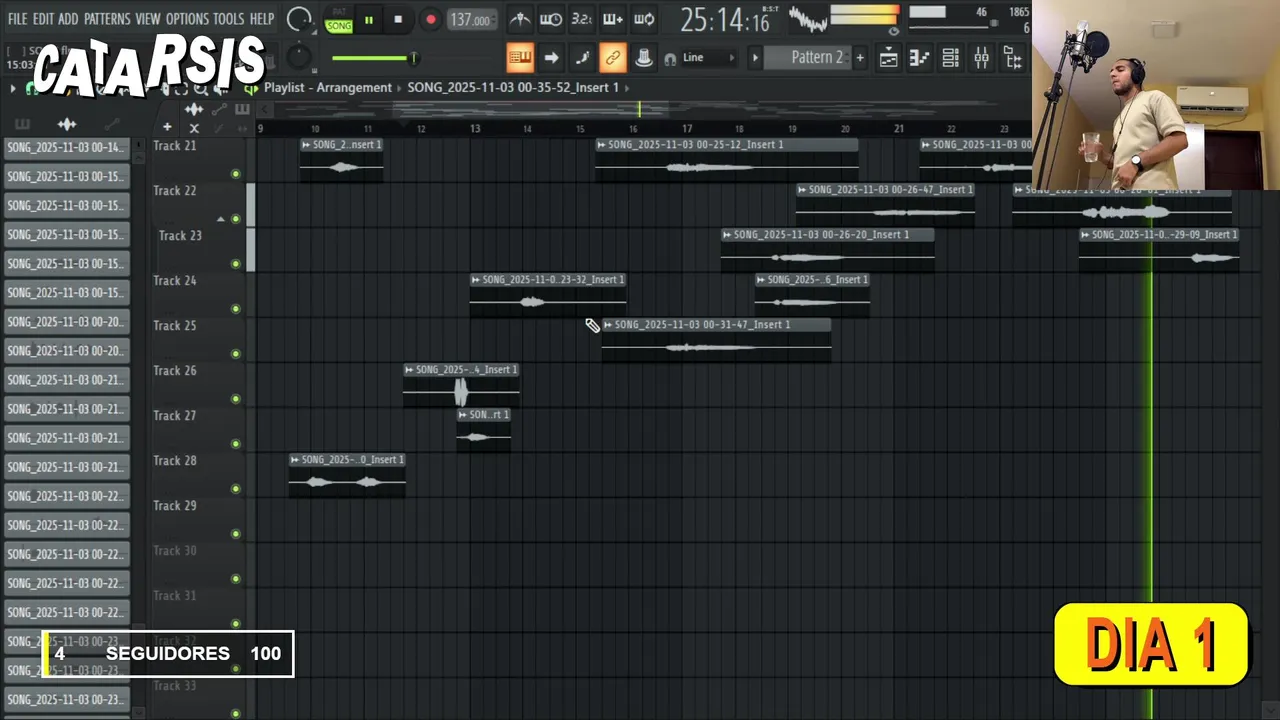The image size is (1280, 720).
Task: Click the X icon above track list
Action: pyautogui.click(x=194, y=127)
